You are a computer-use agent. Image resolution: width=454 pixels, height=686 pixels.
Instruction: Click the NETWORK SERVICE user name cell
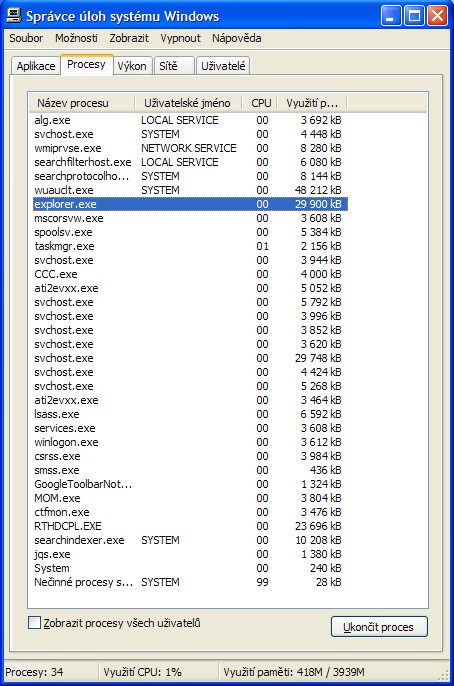point(189,148)
